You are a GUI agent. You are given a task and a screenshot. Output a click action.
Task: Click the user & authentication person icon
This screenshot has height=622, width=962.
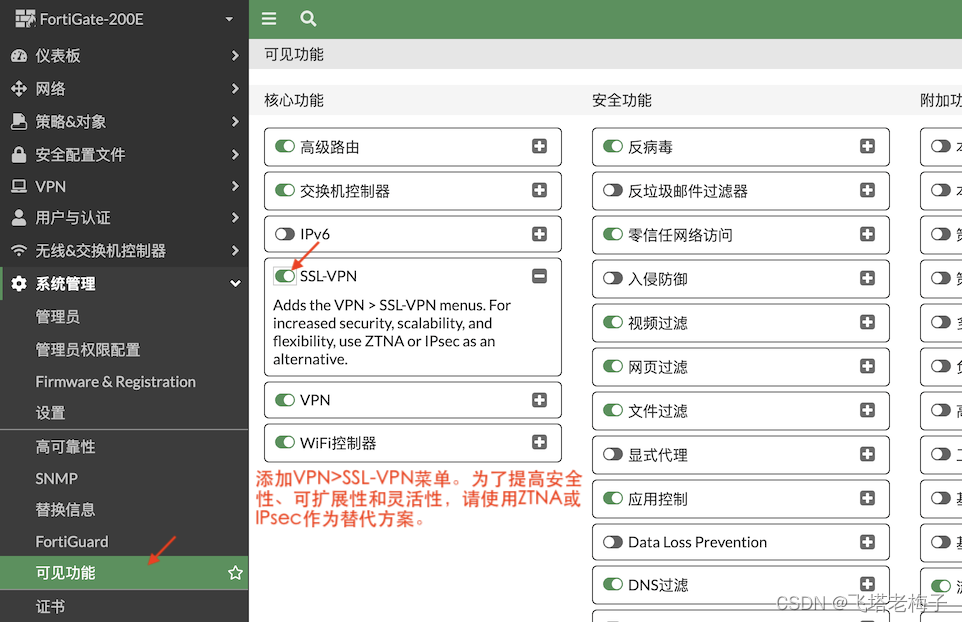click(19, 218)
